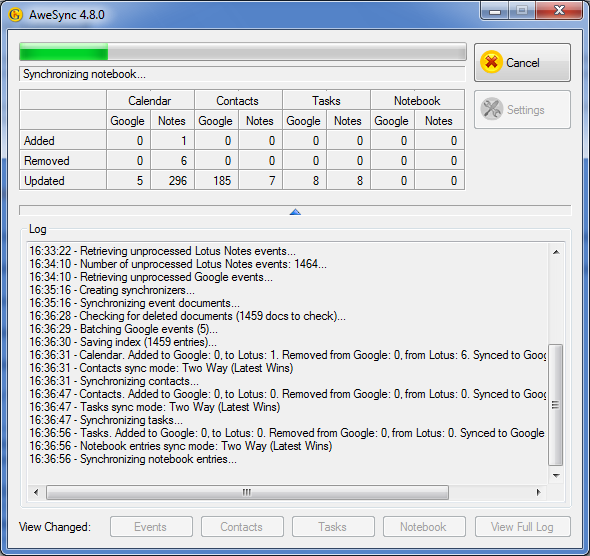590x556 pixels.
Task: Select the Notebook column header
Action: tap(417, 100)
